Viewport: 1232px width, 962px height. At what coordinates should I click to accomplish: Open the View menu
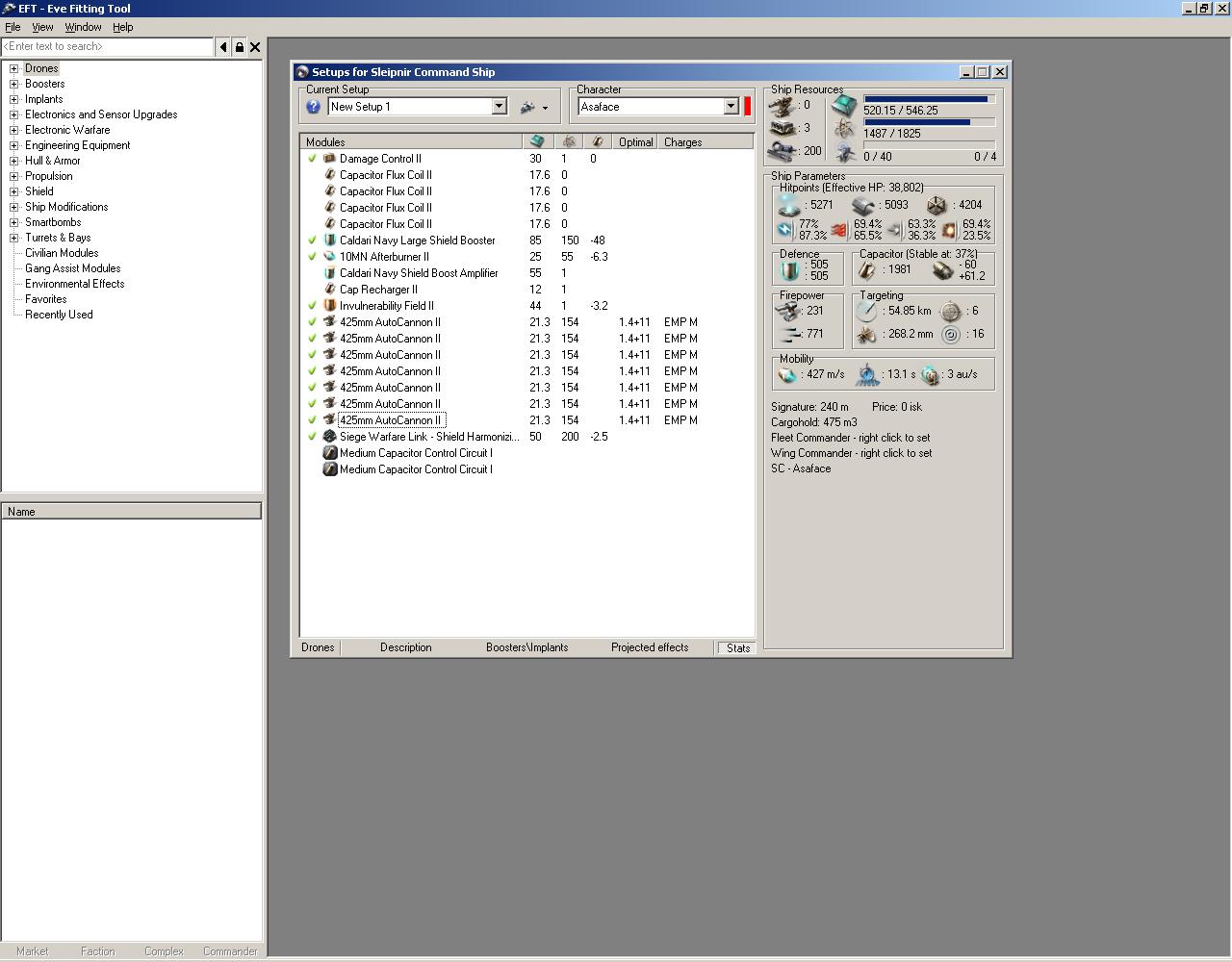coord(42,27)
